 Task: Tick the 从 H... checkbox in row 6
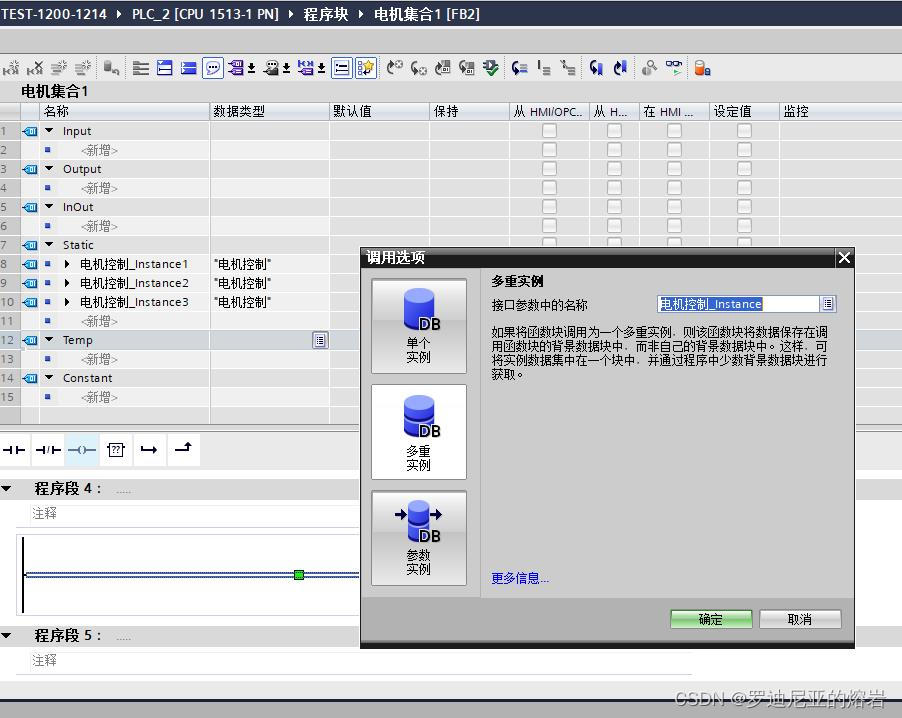tap(614, 226)
